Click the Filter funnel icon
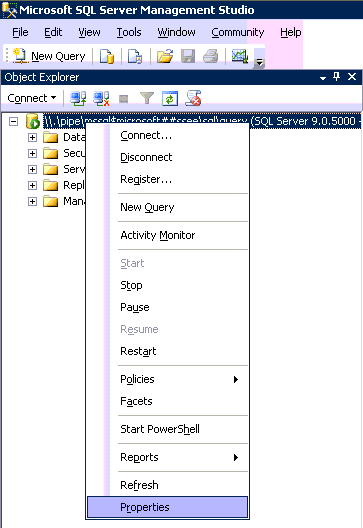This screenshot has height=528, width=363. click(147, 98)
